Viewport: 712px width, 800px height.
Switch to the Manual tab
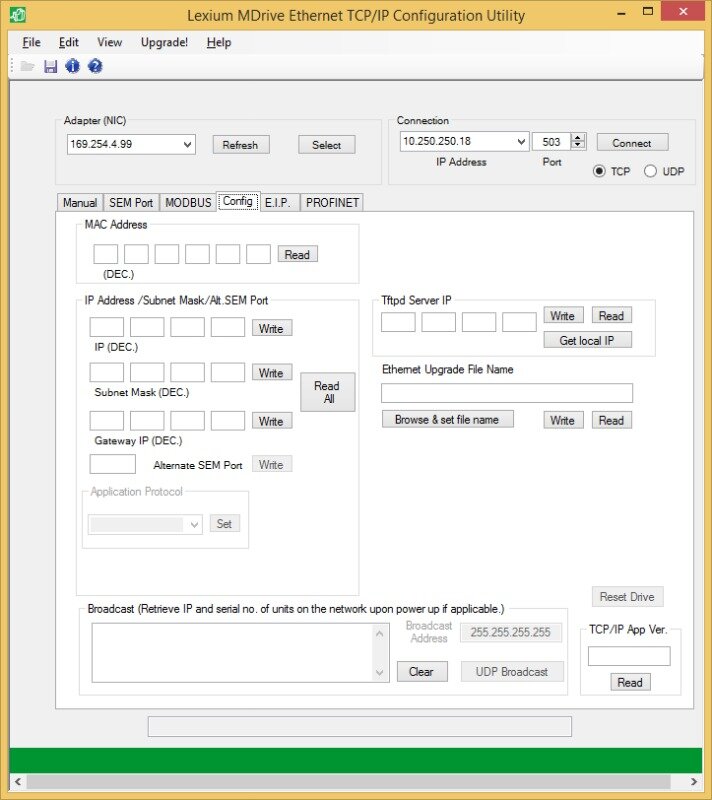tap(80, 203)
